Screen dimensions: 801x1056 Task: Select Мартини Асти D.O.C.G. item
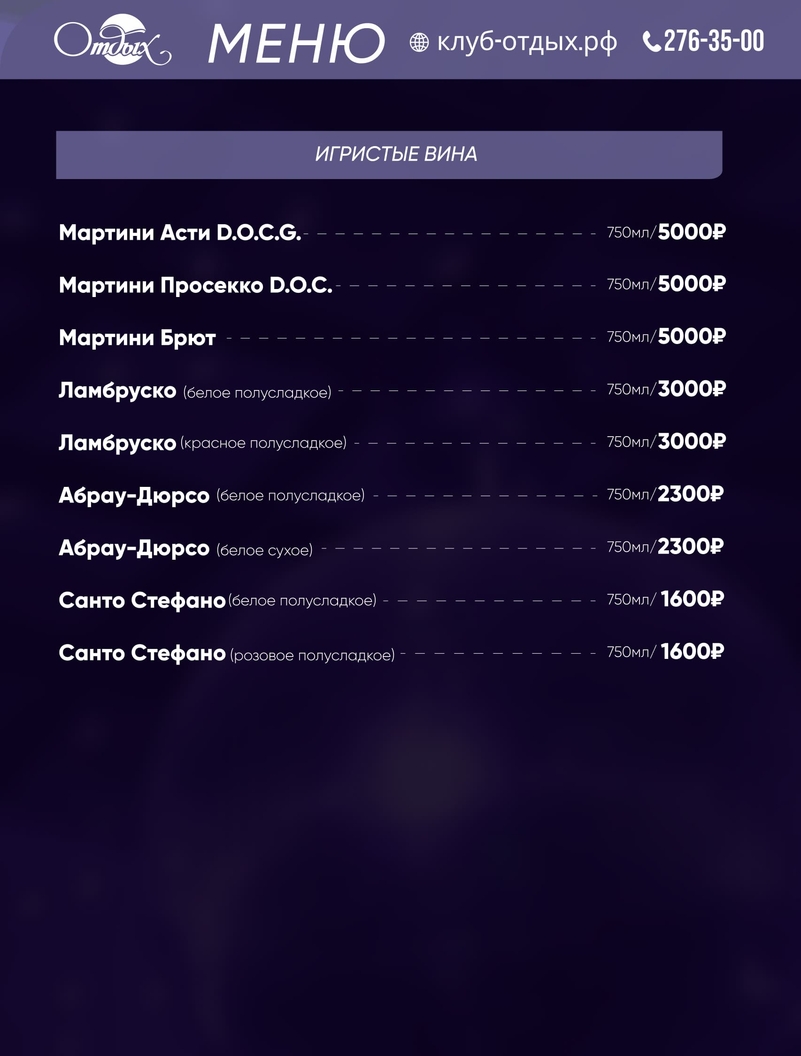[180, 233]
